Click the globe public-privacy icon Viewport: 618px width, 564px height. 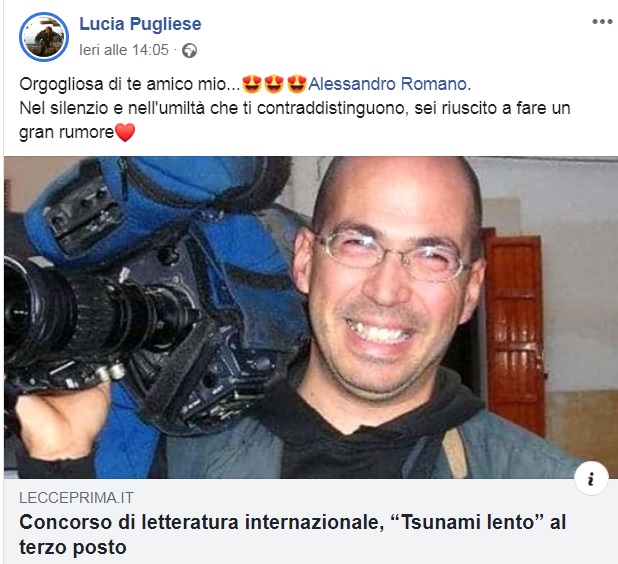tap(189, 50)
